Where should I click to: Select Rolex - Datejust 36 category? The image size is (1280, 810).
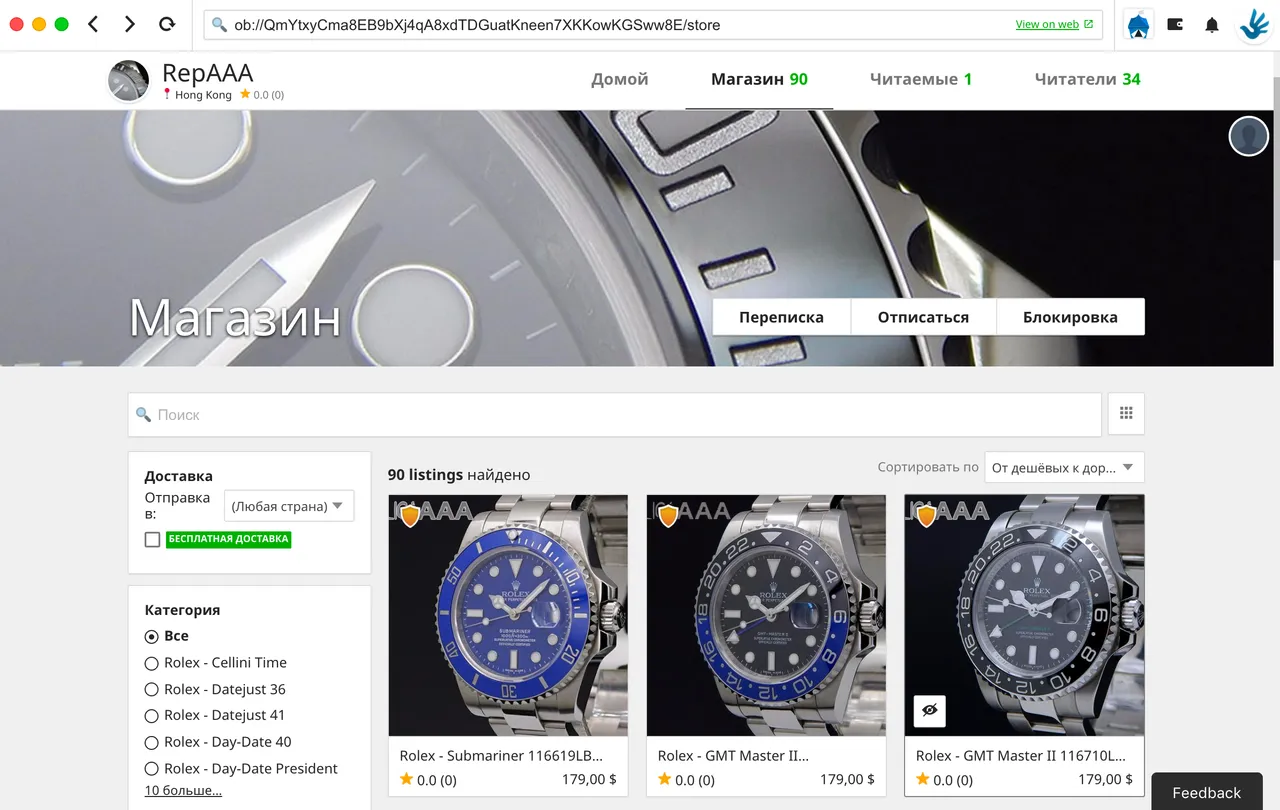(x=152, y=689)
